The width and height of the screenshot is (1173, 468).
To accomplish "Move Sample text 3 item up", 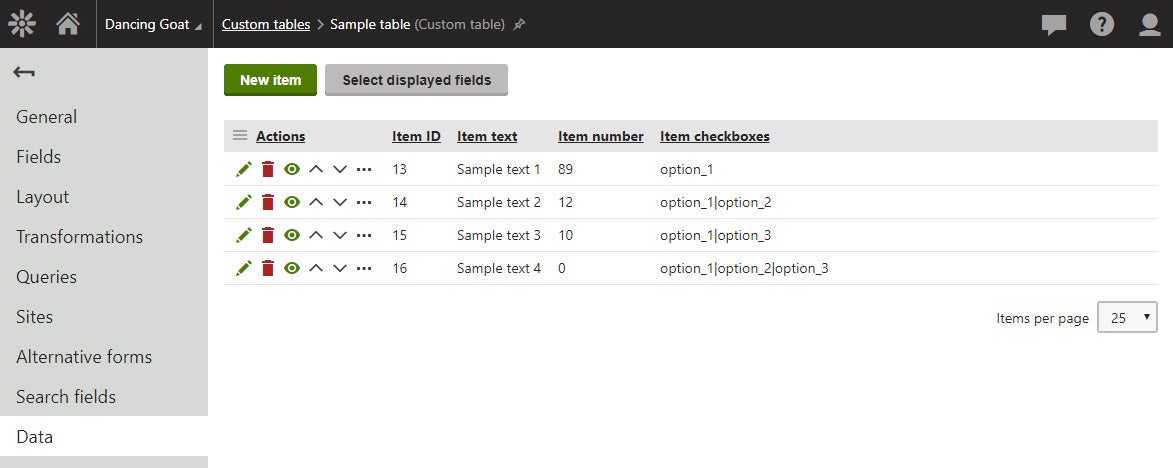I will point(316,235).
